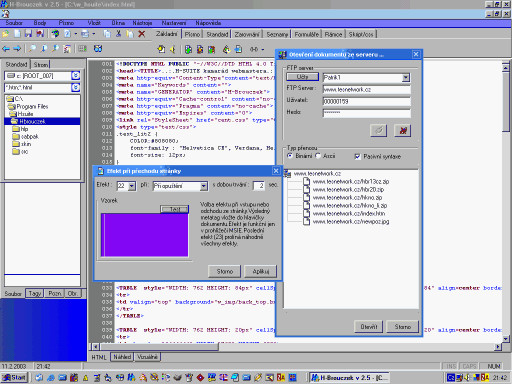Click the clipboard paste icon

(130, 34)
